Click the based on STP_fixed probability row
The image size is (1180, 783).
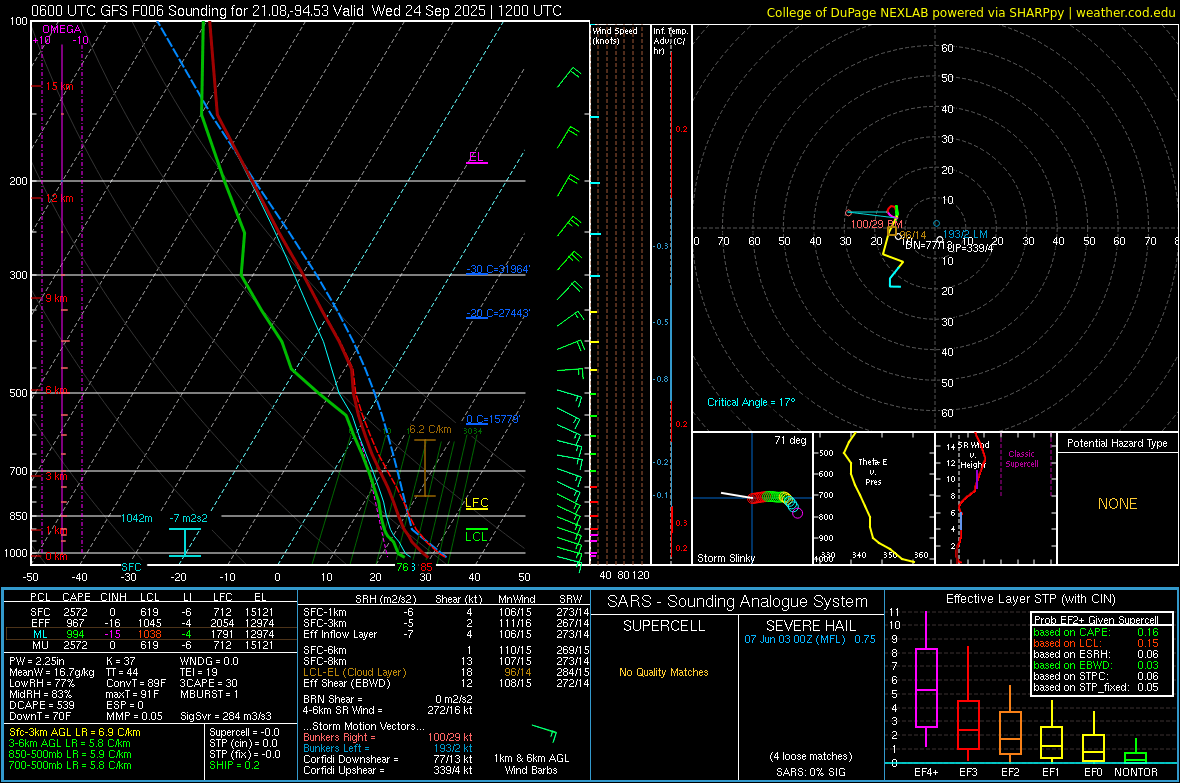click(1096, 687)
